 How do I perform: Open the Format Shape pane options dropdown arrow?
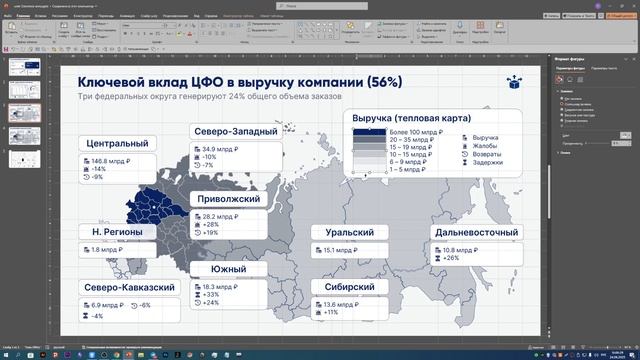(x=626, y=59)
